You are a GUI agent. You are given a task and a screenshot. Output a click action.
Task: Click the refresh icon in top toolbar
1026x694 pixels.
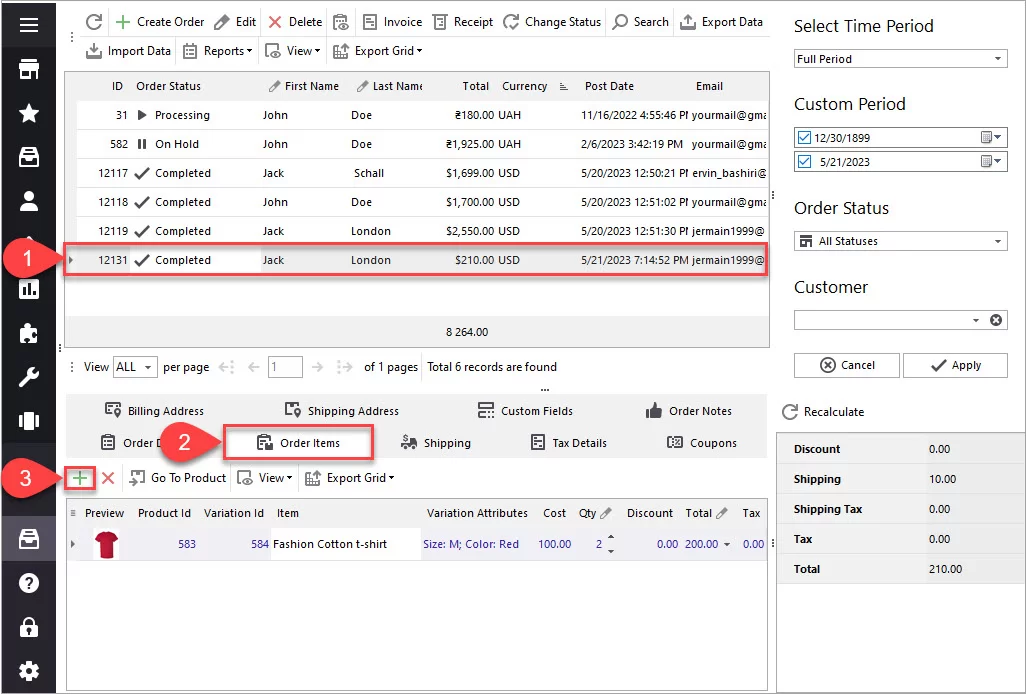point(94,22)
